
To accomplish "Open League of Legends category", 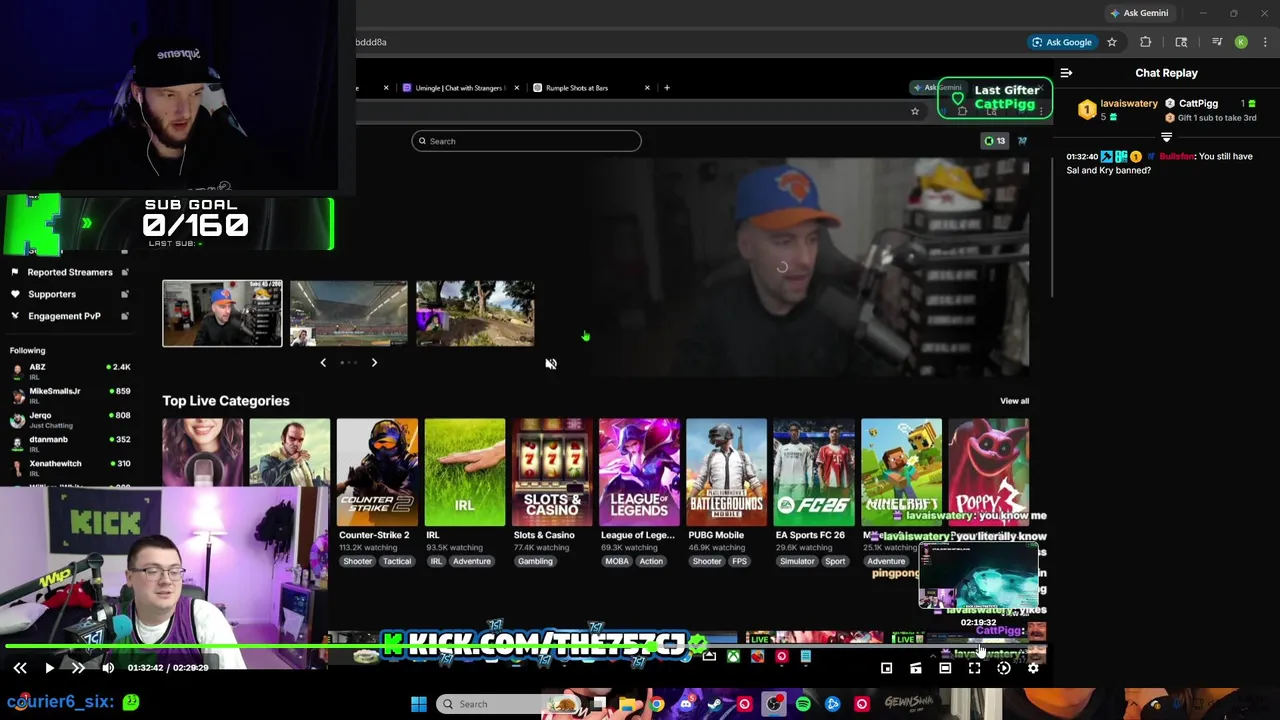I will click(639, 472).
